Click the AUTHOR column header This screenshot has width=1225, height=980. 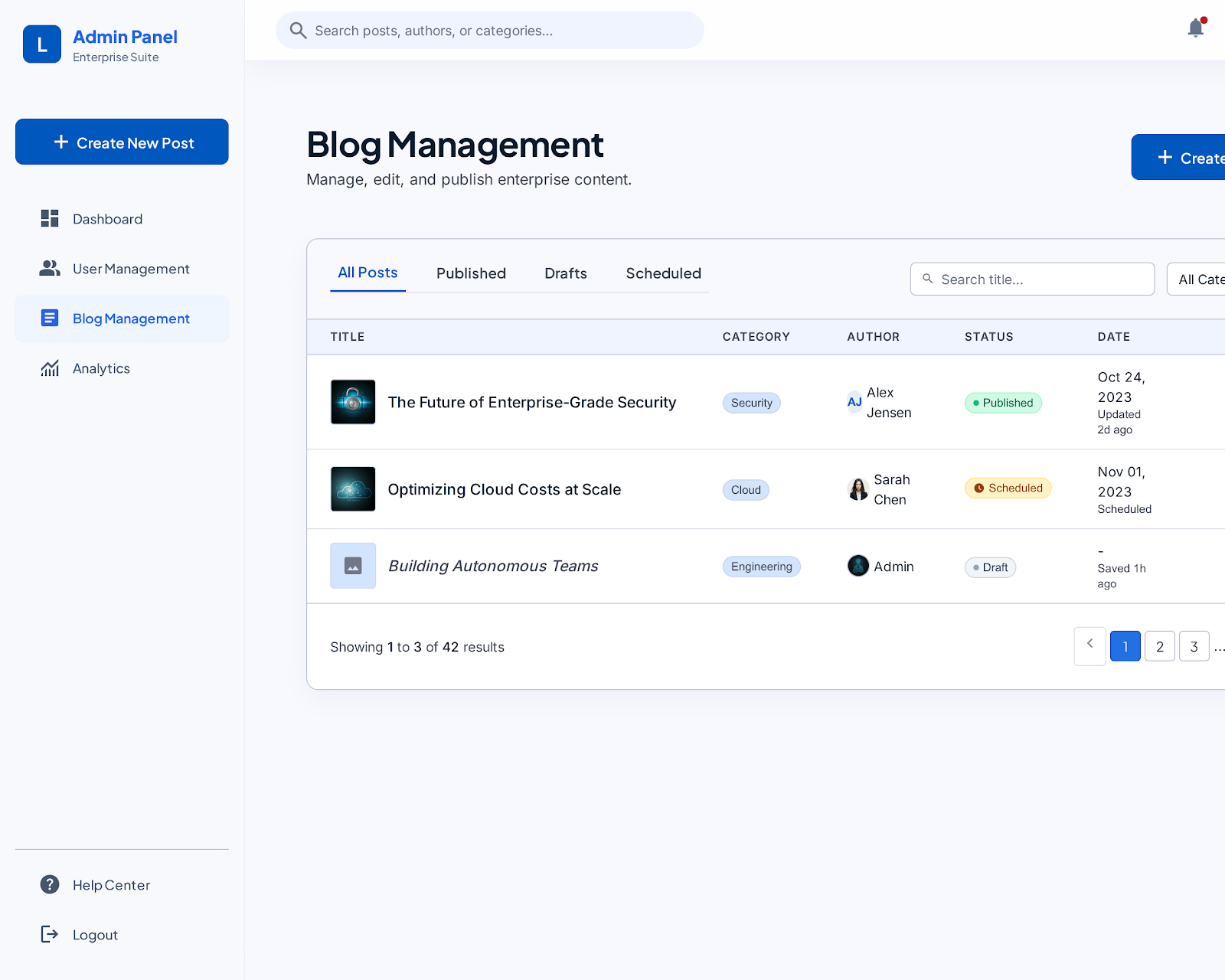pyautogui.click(x=874, y=337)
